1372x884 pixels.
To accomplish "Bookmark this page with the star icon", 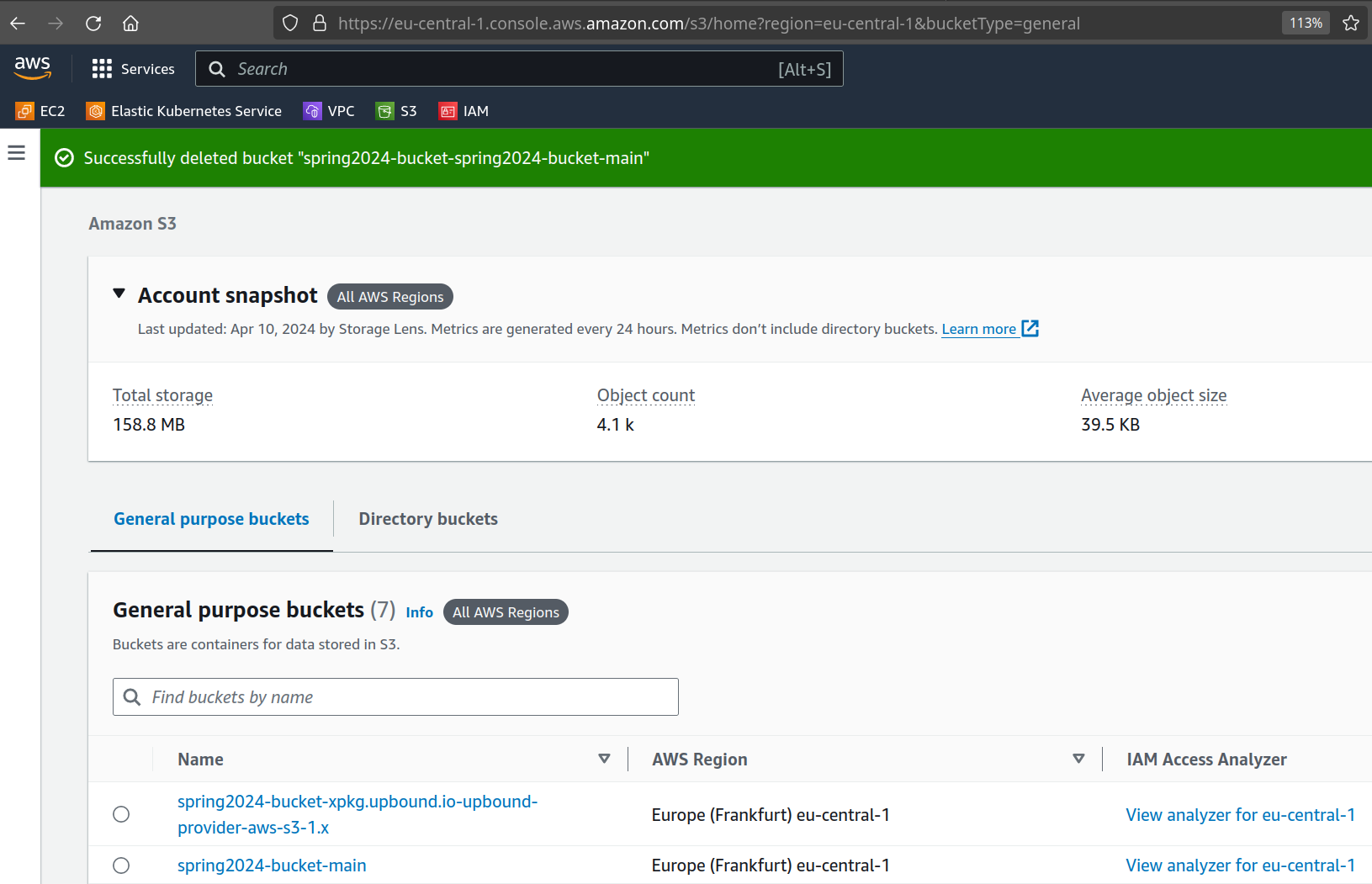I will (x=1351, y=24).
